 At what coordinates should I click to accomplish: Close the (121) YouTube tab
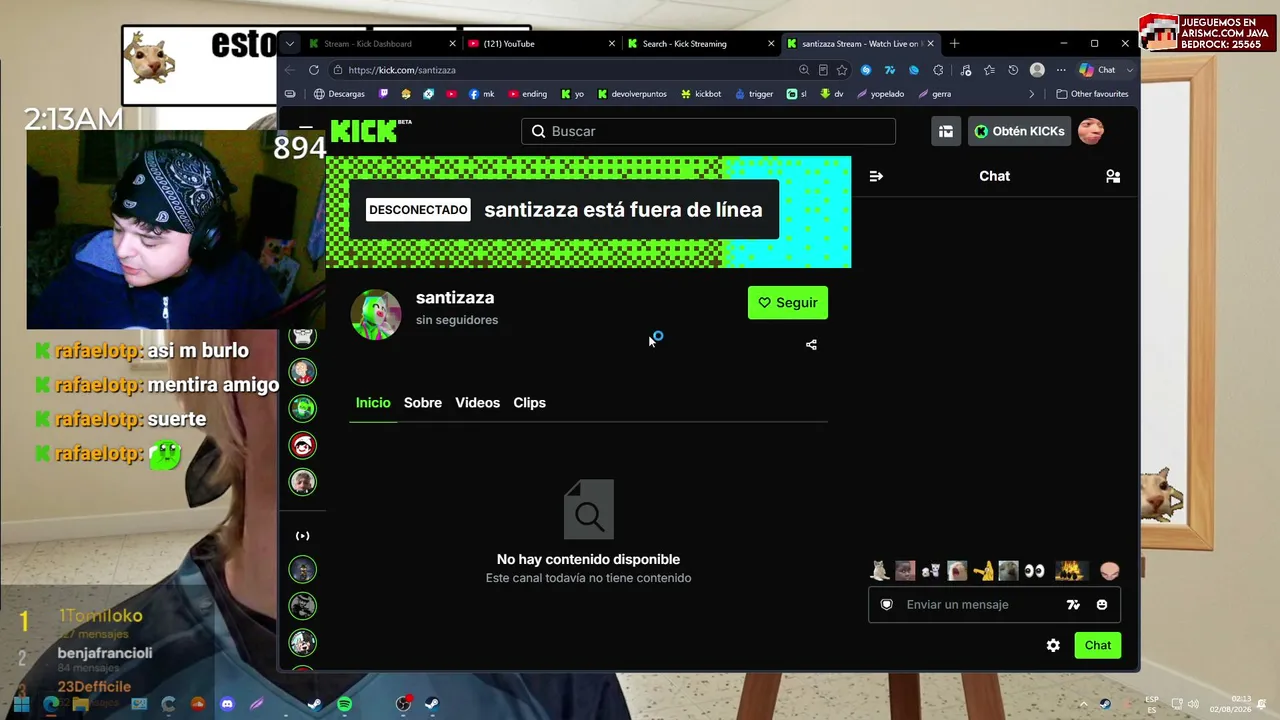click(x=612, y=43)
